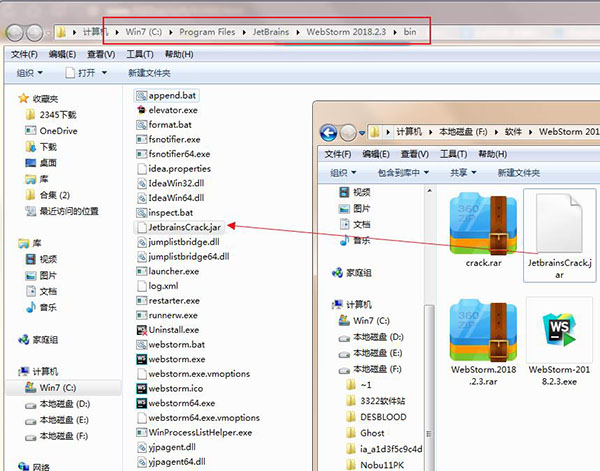This screenshot has width=600, height=471.
Task: Open the 共享 dropdown in right window
Action: [x=462, y=173]
